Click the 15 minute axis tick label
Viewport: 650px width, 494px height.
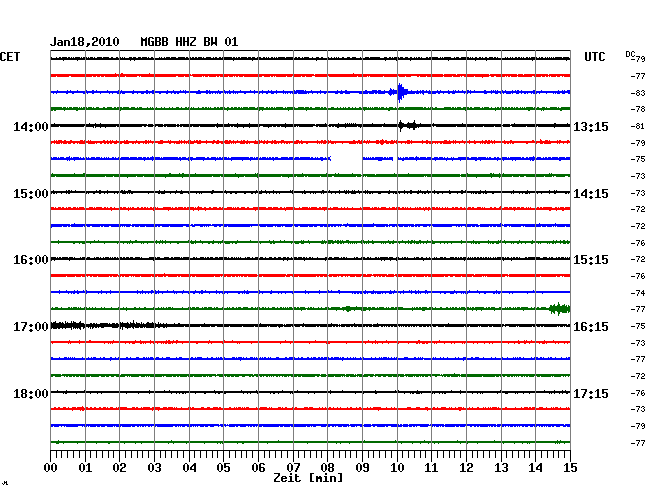(x=570, y=467)
